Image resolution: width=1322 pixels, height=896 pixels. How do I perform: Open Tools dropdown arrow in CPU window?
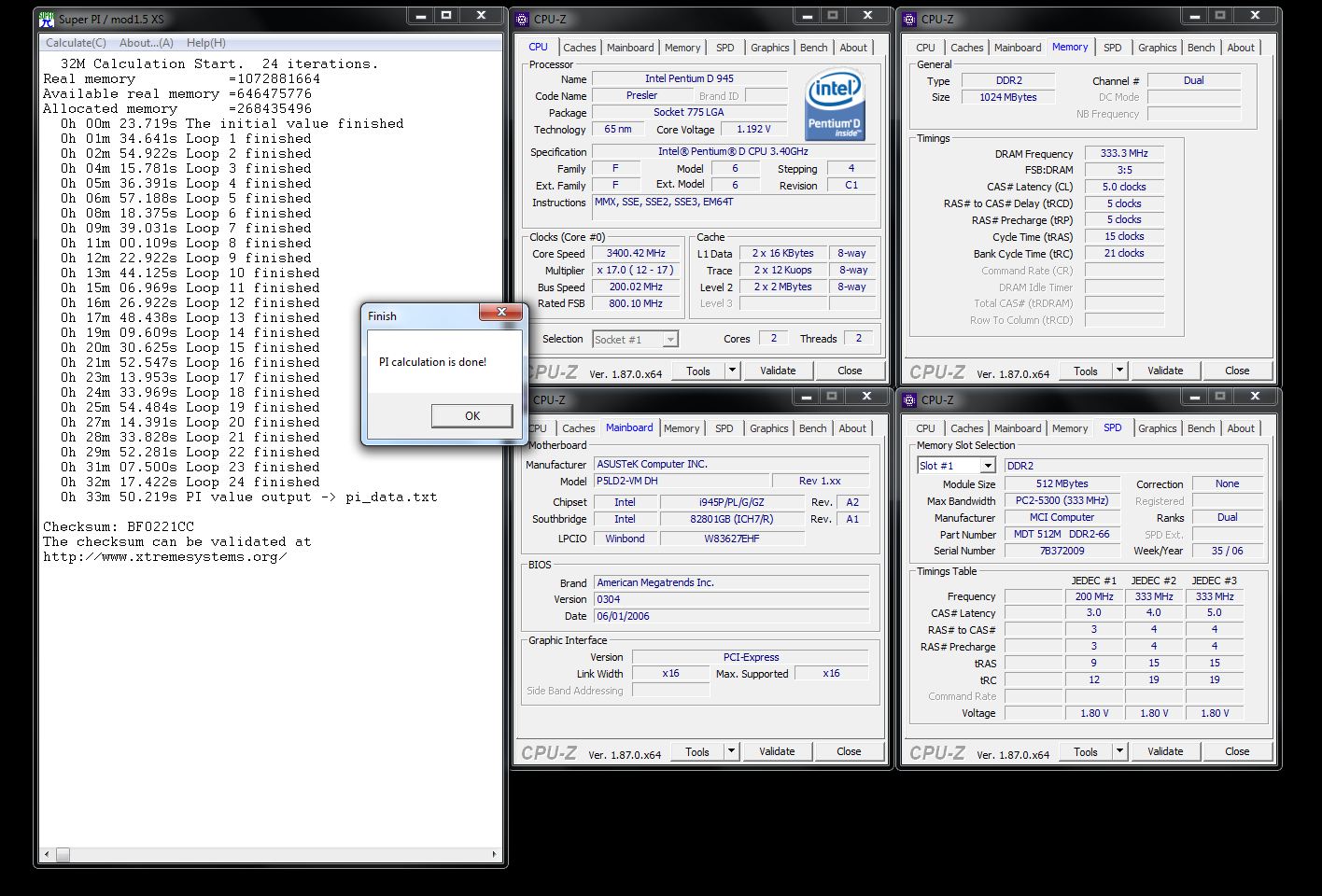733,371
